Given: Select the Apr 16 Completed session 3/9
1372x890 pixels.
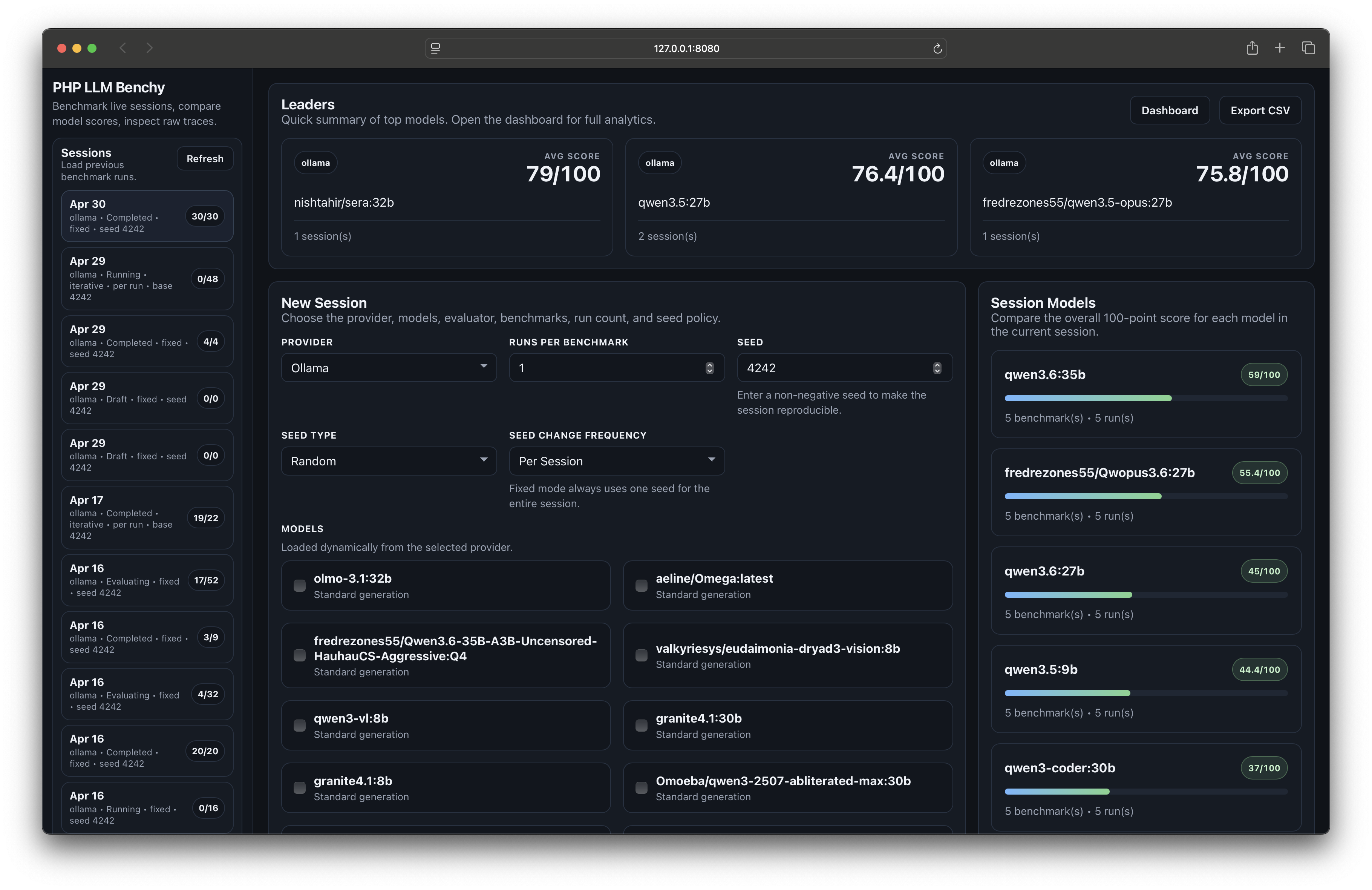Looking at the screenshot, I should pos(147,637).
